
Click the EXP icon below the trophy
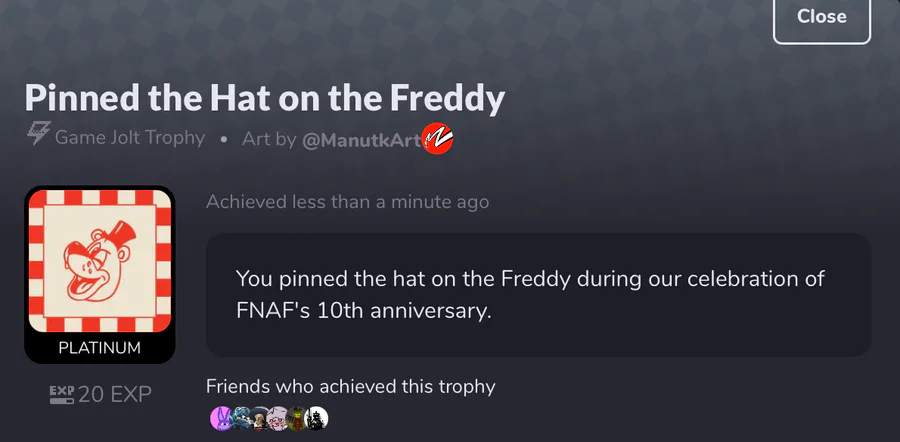[x=61, y=395]
